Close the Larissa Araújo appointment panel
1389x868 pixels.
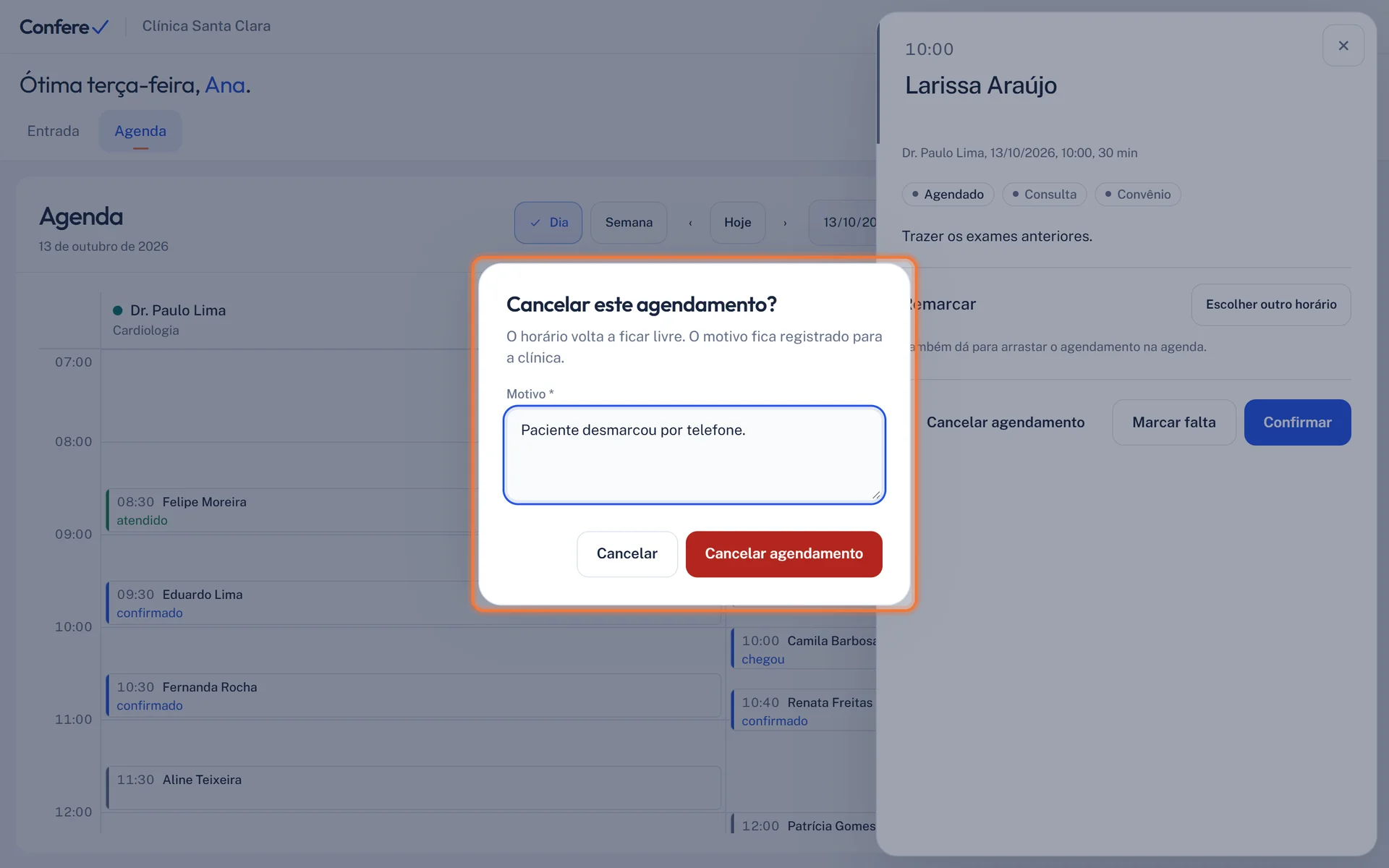point(1343,46)
